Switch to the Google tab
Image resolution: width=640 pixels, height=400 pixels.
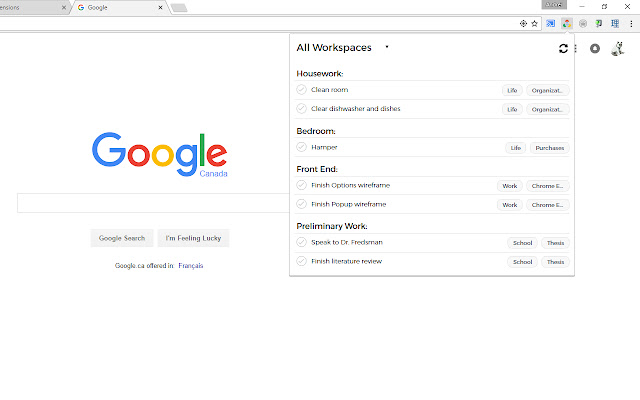click(118, 7)
